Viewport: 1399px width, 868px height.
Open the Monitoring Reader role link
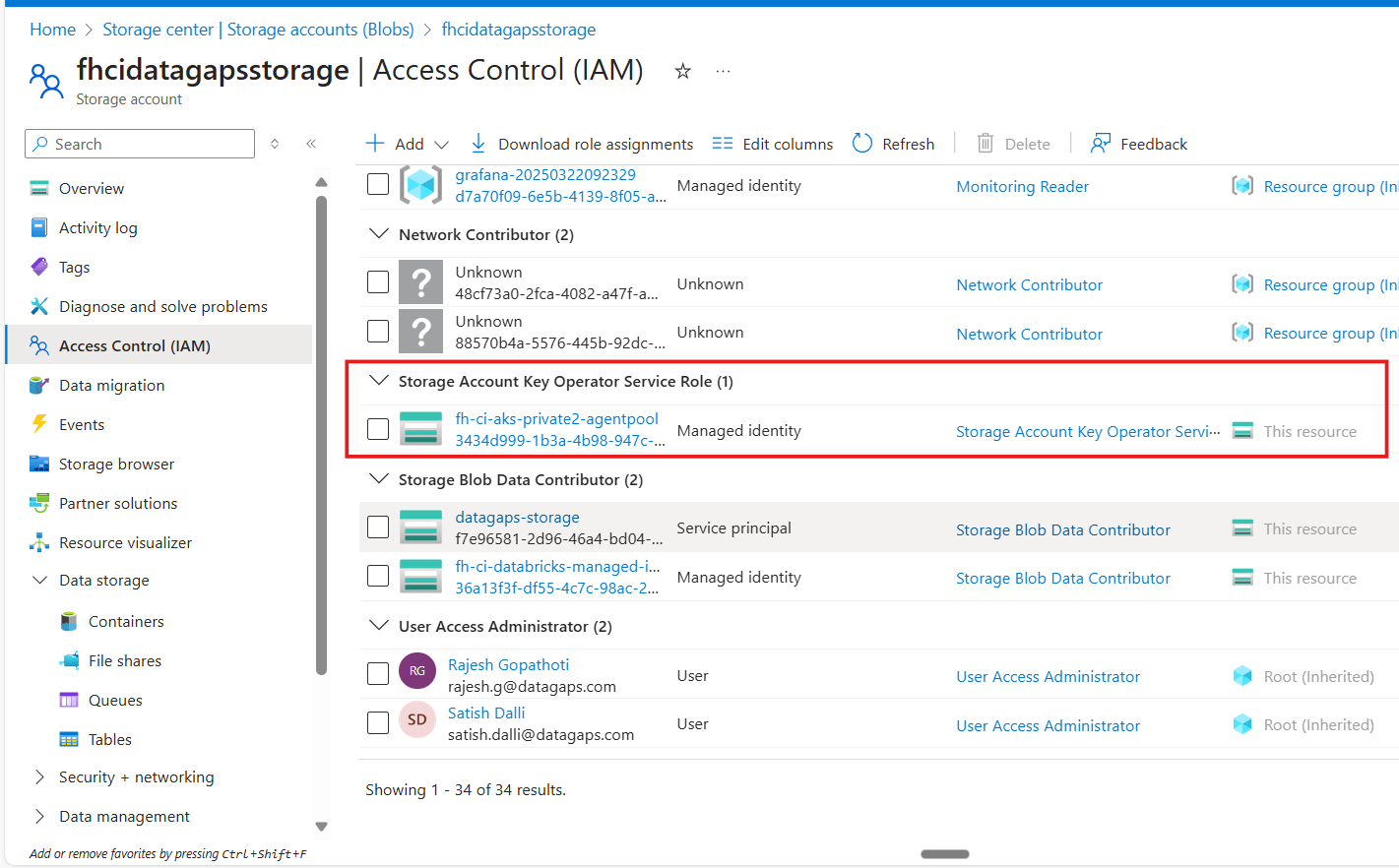pyautogui.click(x=1022, y=186)
